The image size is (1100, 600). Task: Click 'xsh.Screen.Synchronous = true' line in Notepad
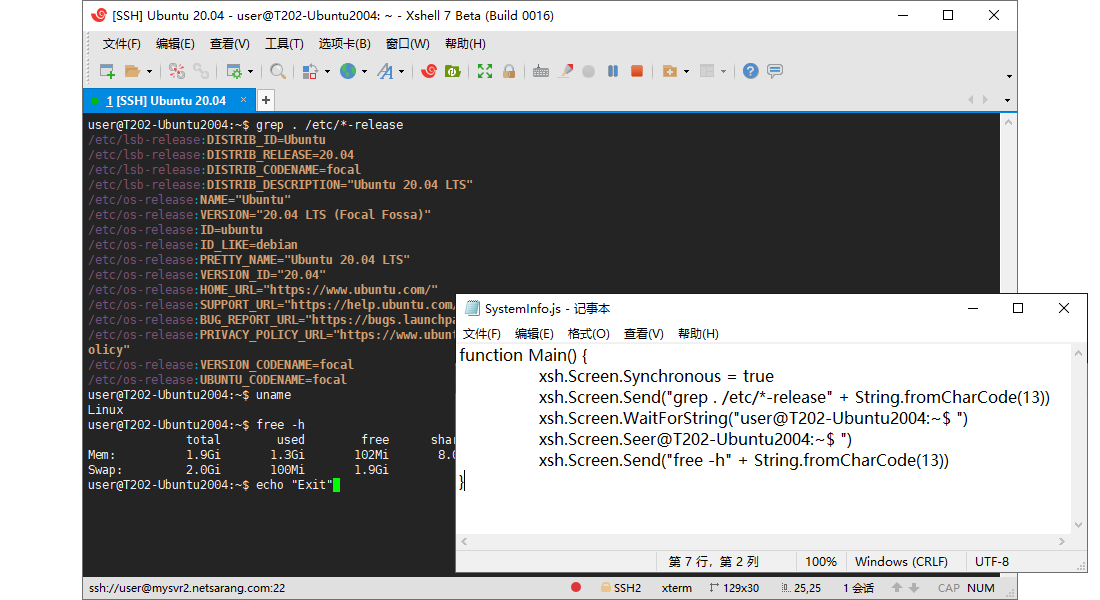656,376
